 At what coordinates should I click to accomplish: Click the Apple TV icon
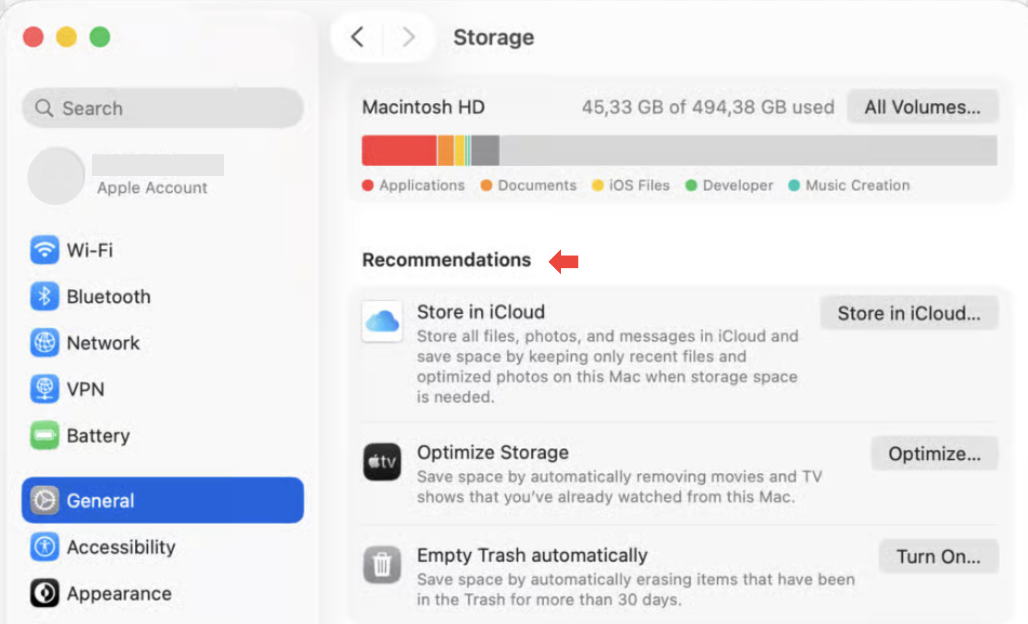click(x=382, y=461)
